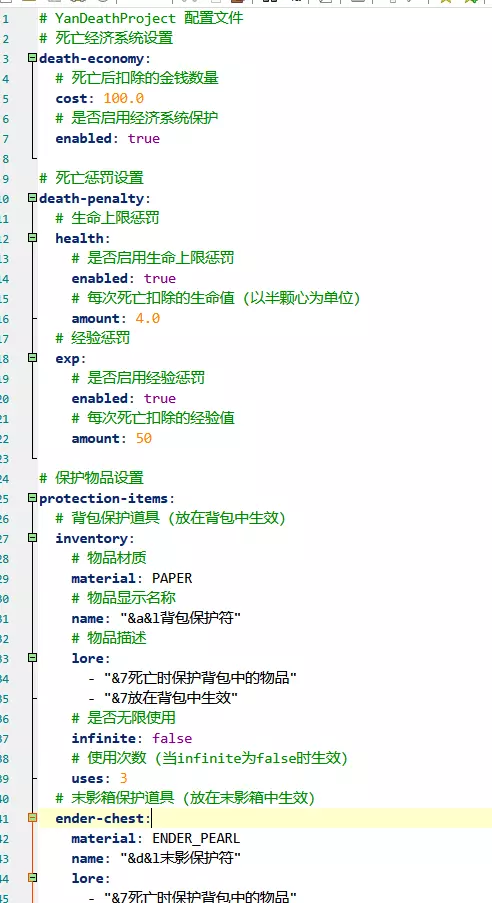Click the 'exp' key
The width and height of the screenshot is (492, 903).
click(x=67, y=358)
